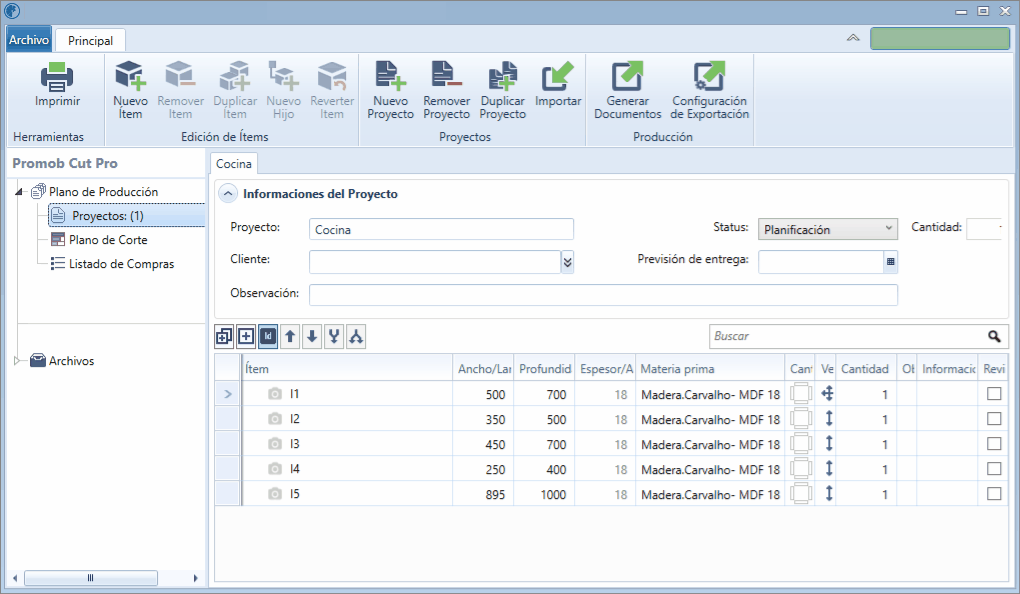Check the Revi checkbox for item I4
This screenshot has width=1020, height=594.
tap(994, 468)
